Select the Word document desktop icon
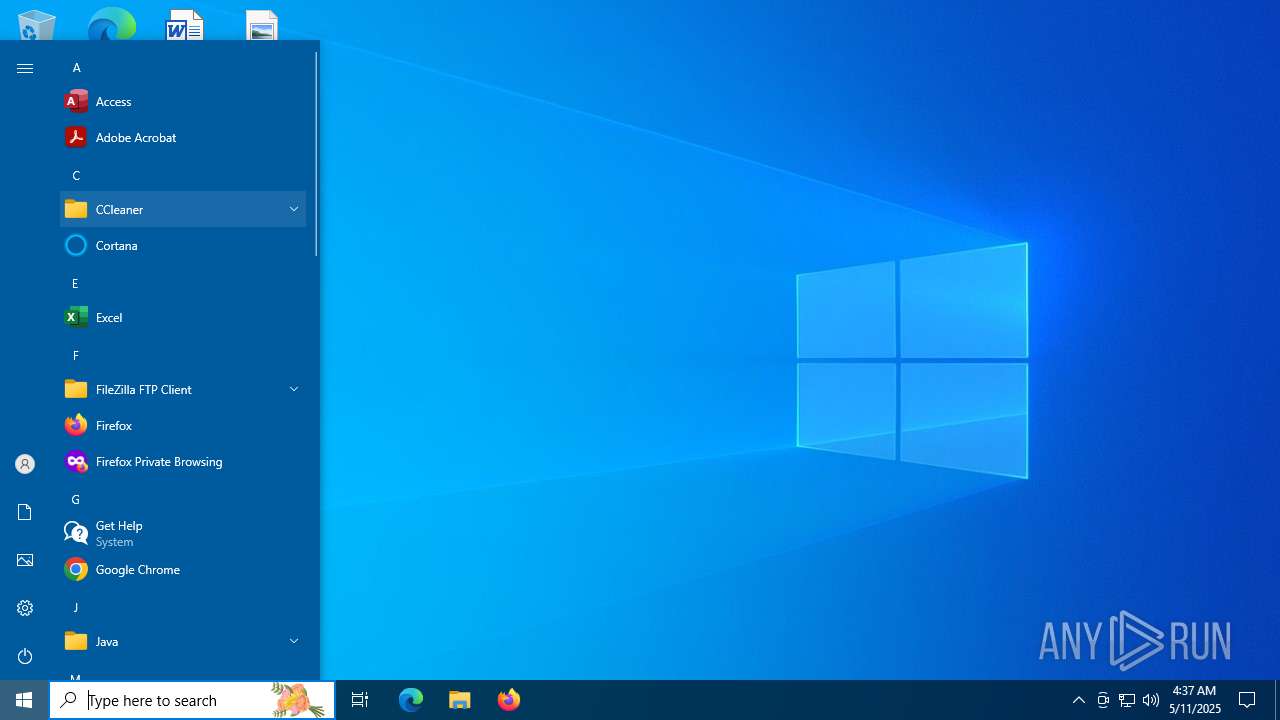1280x720 pixels. [x=185, y=24]
